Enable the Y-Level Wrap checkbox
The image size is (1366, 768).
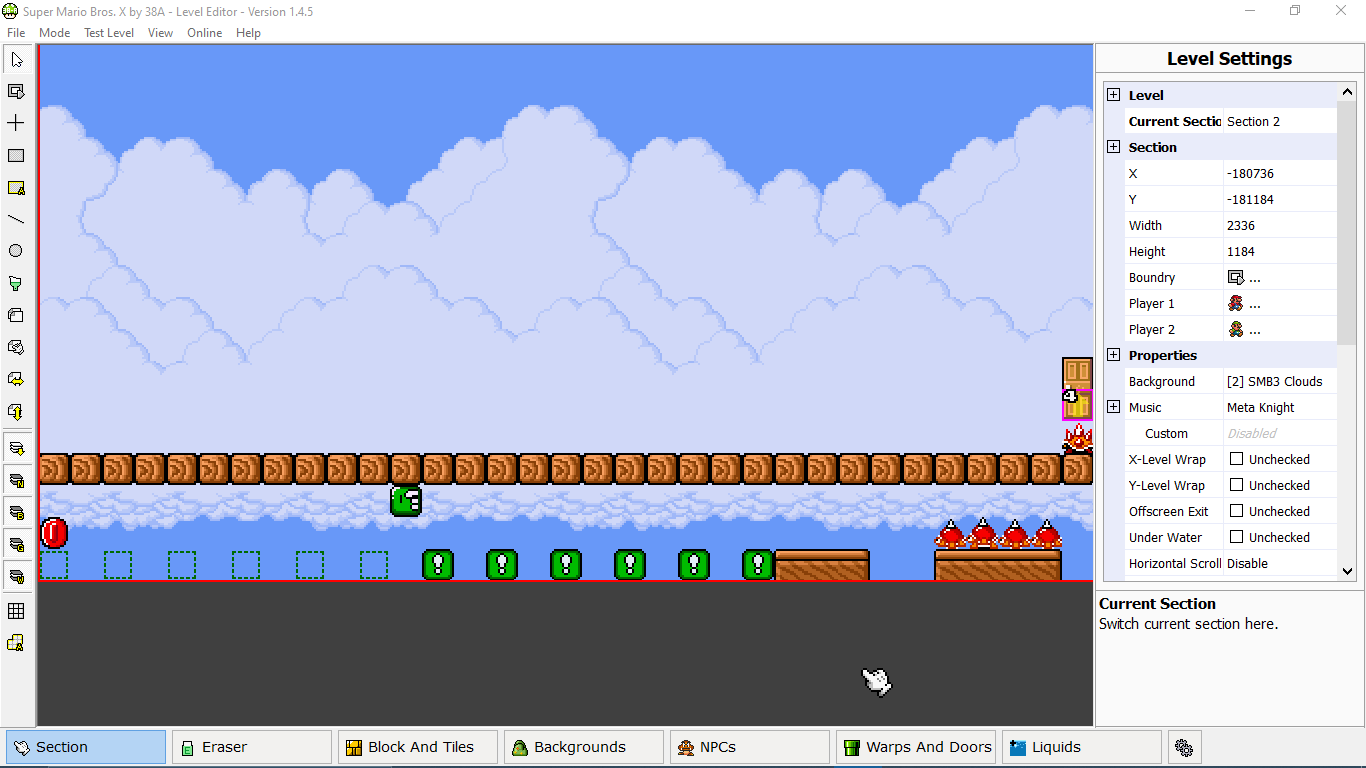coord(1237,485)
